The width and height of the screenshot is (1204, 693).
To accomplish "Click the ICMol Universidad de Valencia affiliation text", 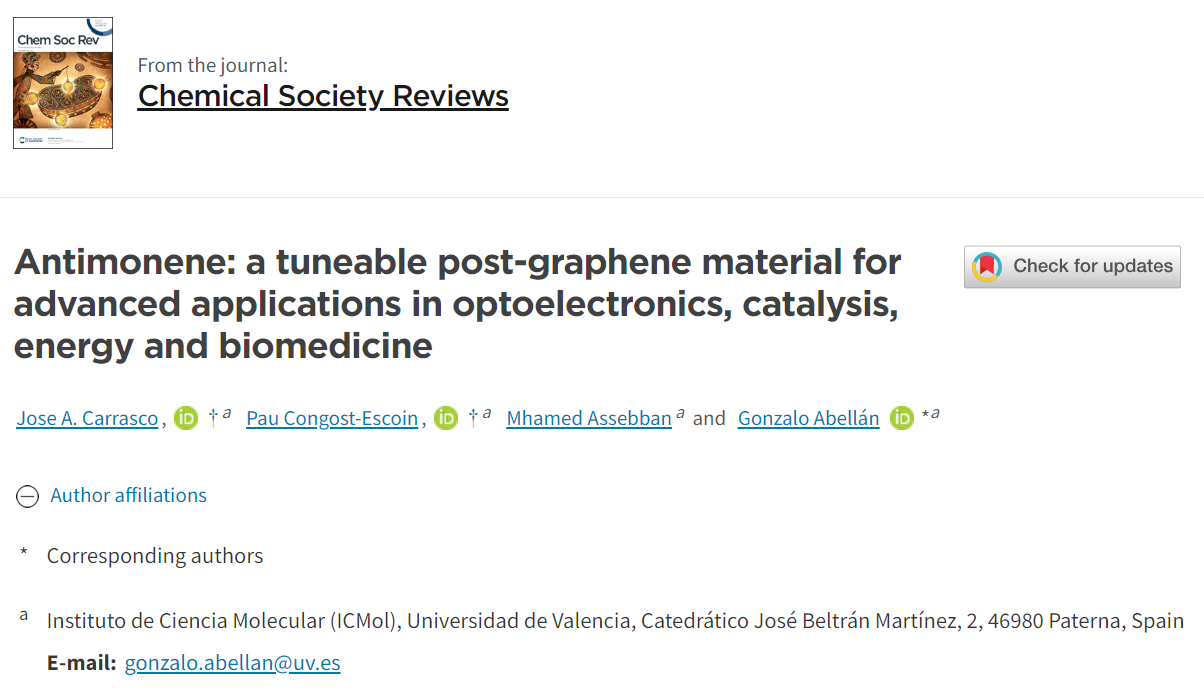I will pyautogui.click(x=615, y=621).
